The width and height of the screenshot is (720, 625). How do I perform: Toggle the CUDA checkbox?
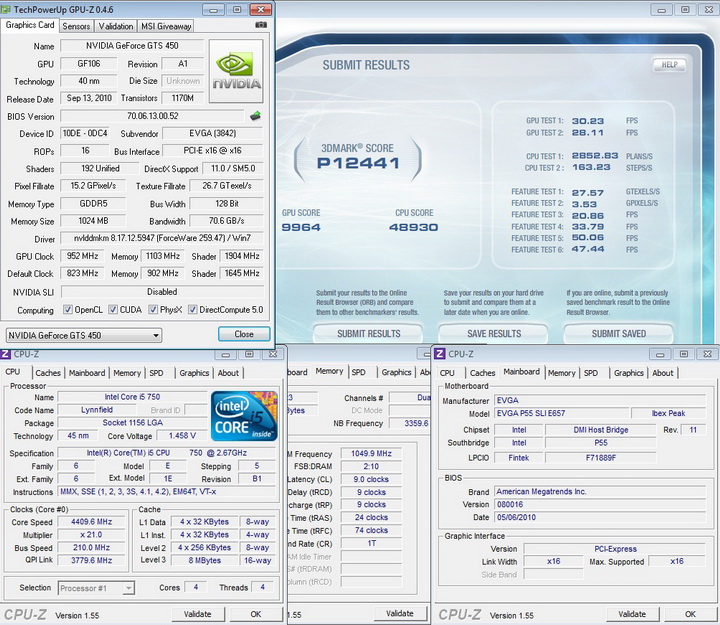pyautogui.click(x=113, y=310)
